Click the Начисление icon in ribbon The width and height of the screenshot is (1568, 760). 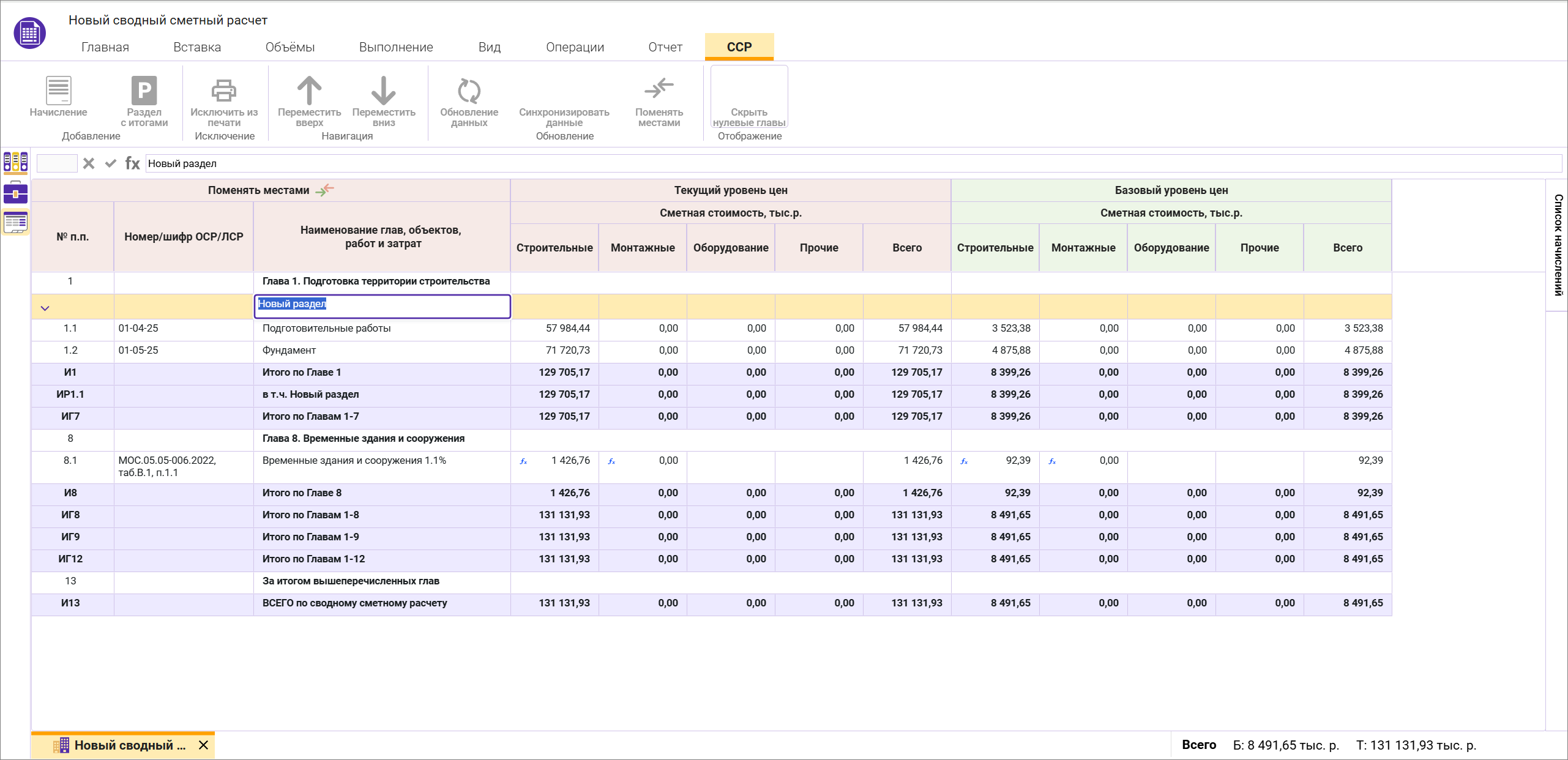[x=59, y=91]
